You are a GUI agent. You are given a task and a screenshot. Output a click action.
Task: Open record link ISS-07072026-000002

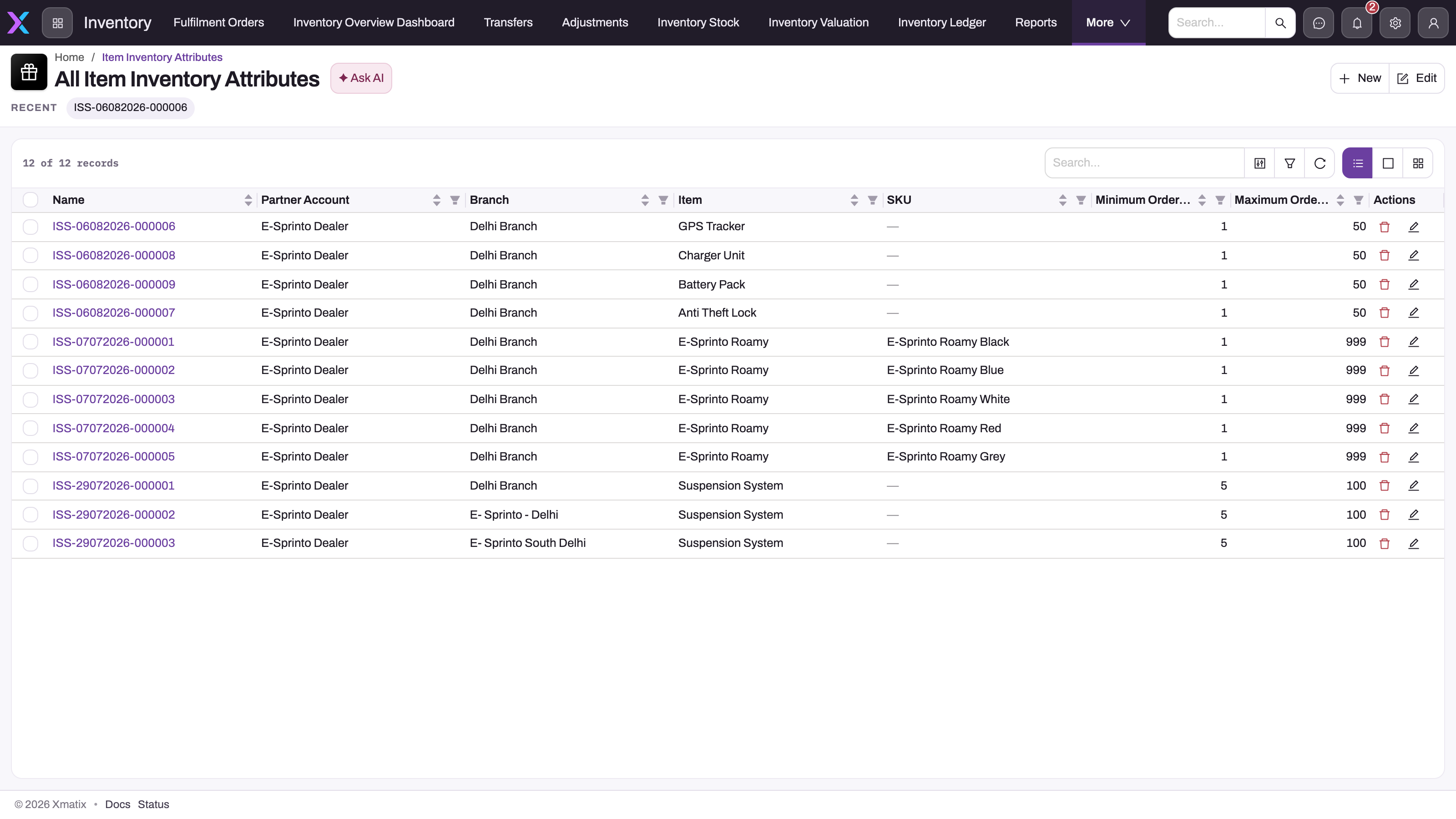[x=114, y=370]
